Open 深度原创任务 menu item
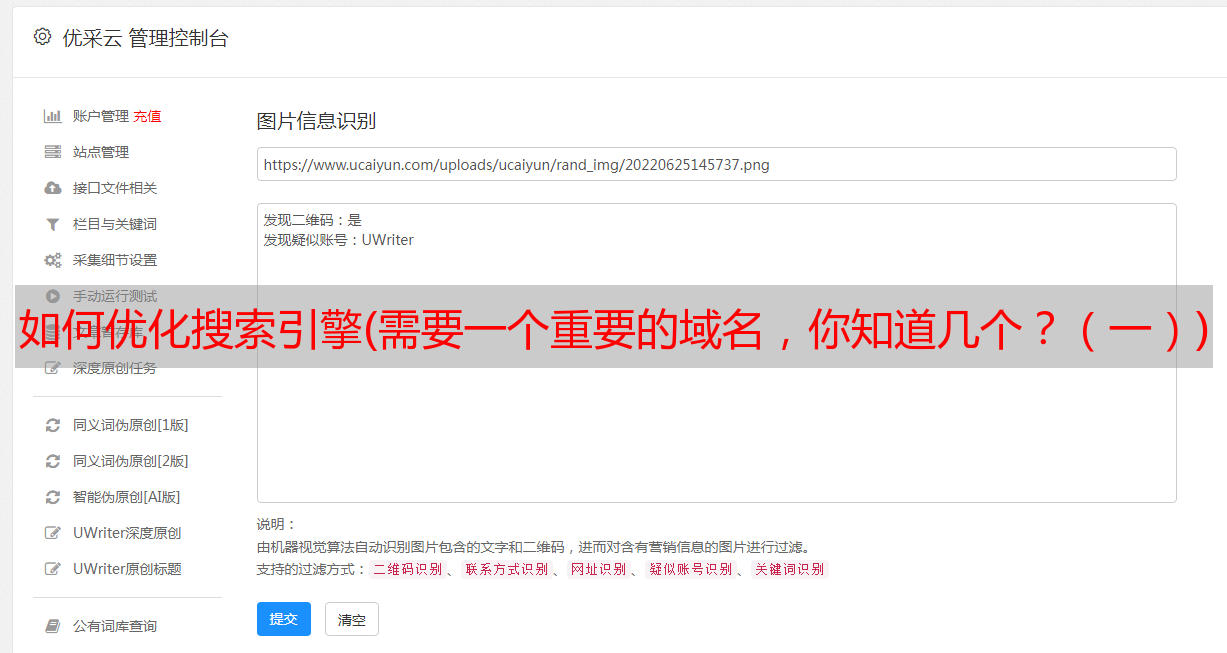 [x=115, y=368]
